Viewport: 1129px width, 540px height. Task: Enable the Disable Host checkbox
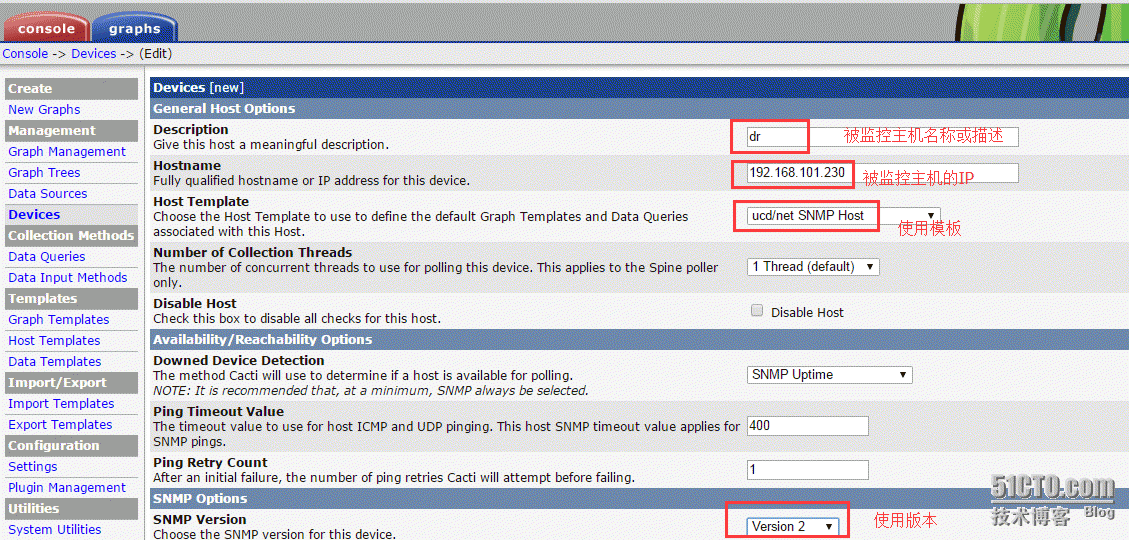coord(757,311)
